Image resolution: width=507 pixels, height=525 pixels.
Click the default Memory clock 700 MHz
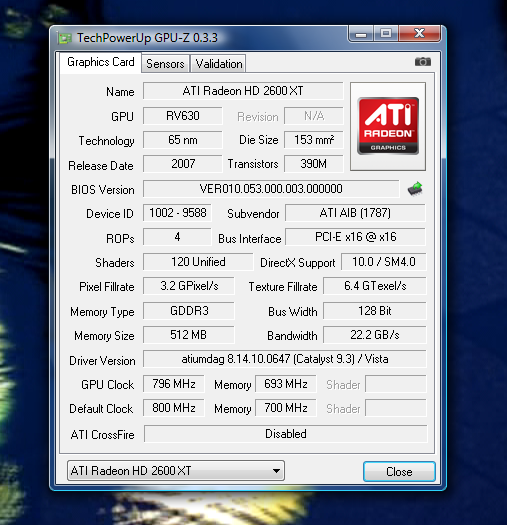tap(286, 408)
